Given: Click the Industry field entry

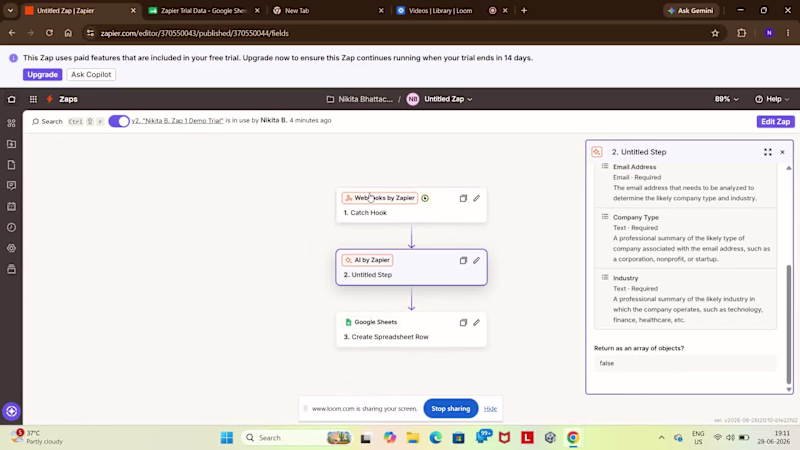Looking at the screenshot, I should pyautogui.click(x=685, y=299).
